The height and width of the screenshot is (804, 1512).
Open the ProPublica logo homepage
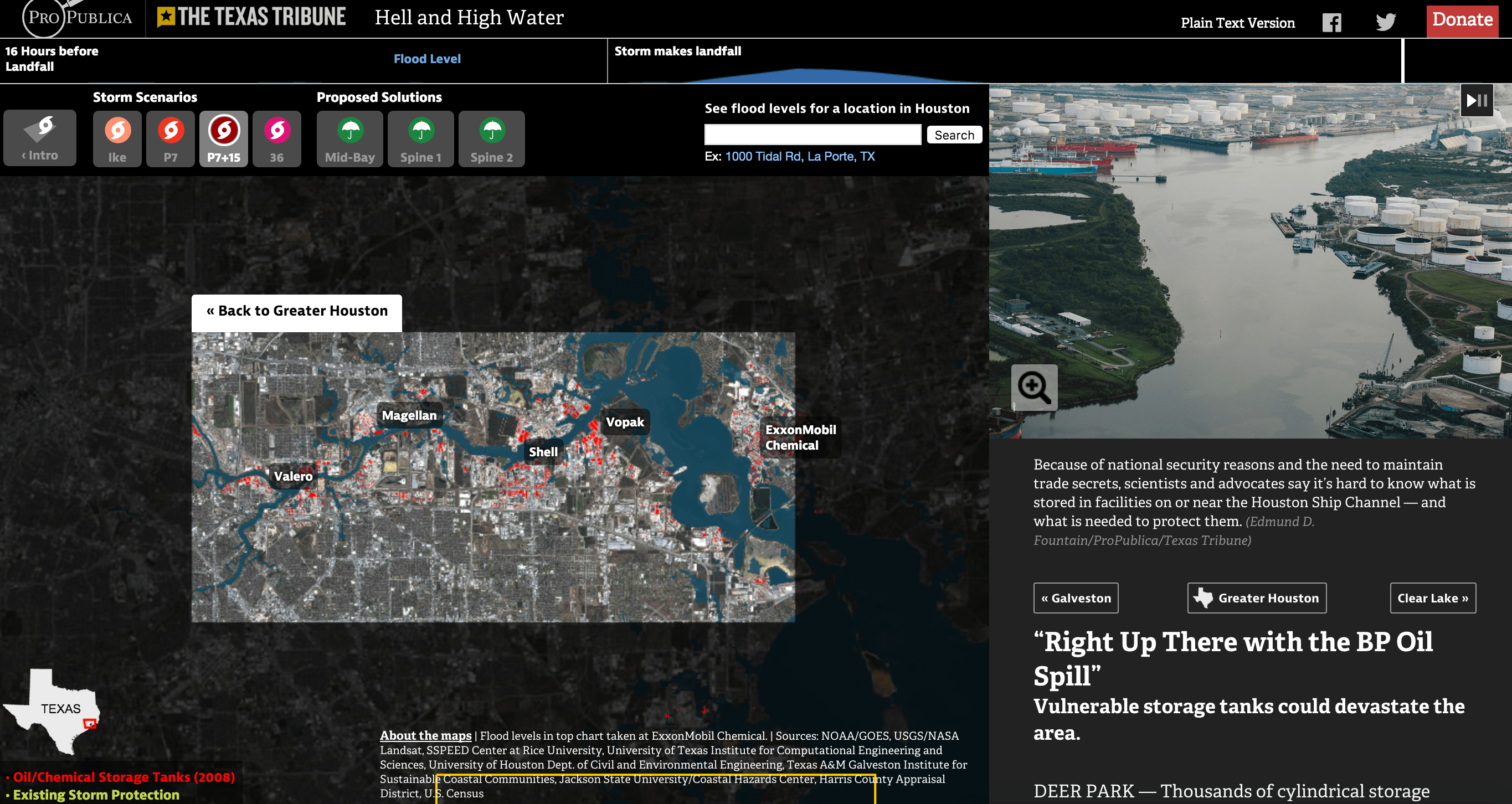click(77, 18)
